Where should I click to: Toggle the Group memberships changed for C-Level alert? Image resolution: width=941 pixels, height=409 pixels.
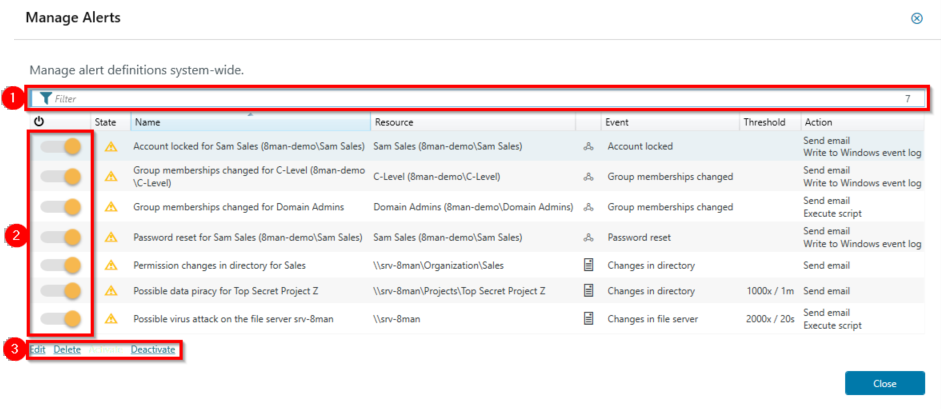(x=60, y=177)
